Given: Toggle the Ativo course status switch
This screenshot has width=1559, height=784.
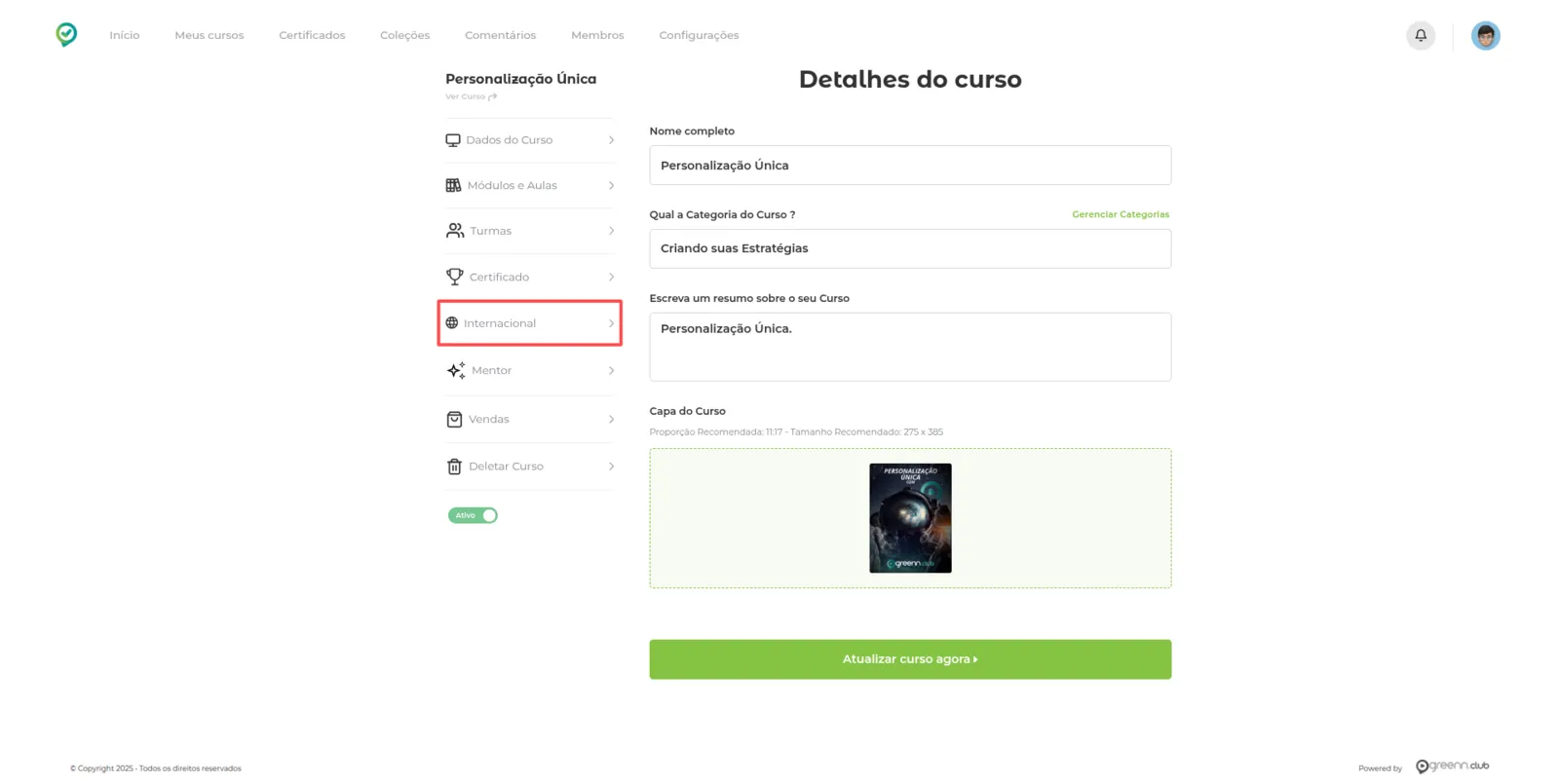Looking at the screenshot, I should click(473, 515).
